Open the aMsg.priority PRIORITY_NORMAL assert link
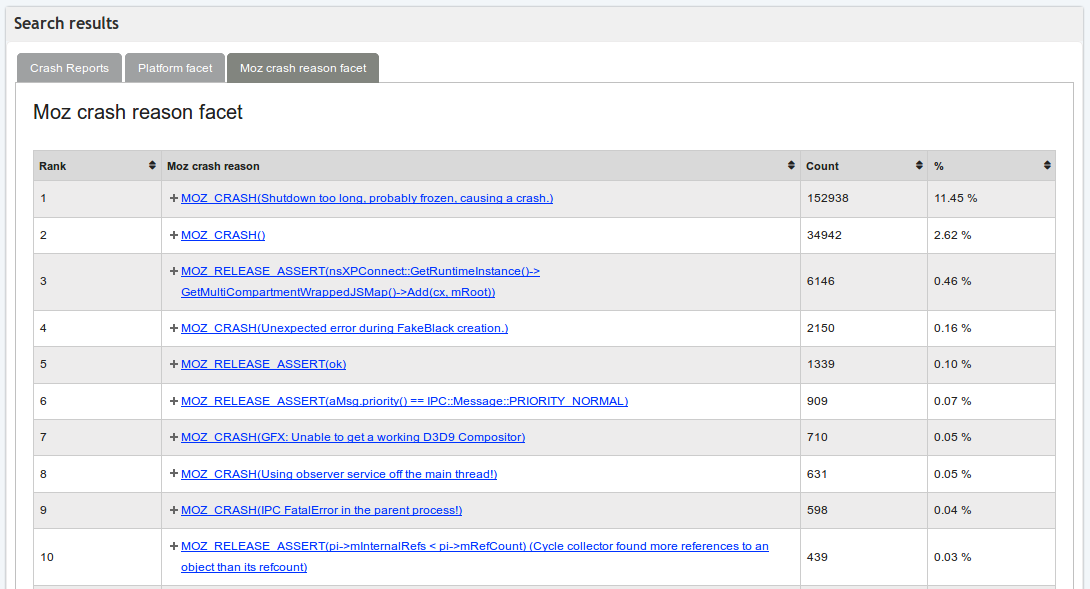Screen dimensions: 1090x589 [404, 400]
